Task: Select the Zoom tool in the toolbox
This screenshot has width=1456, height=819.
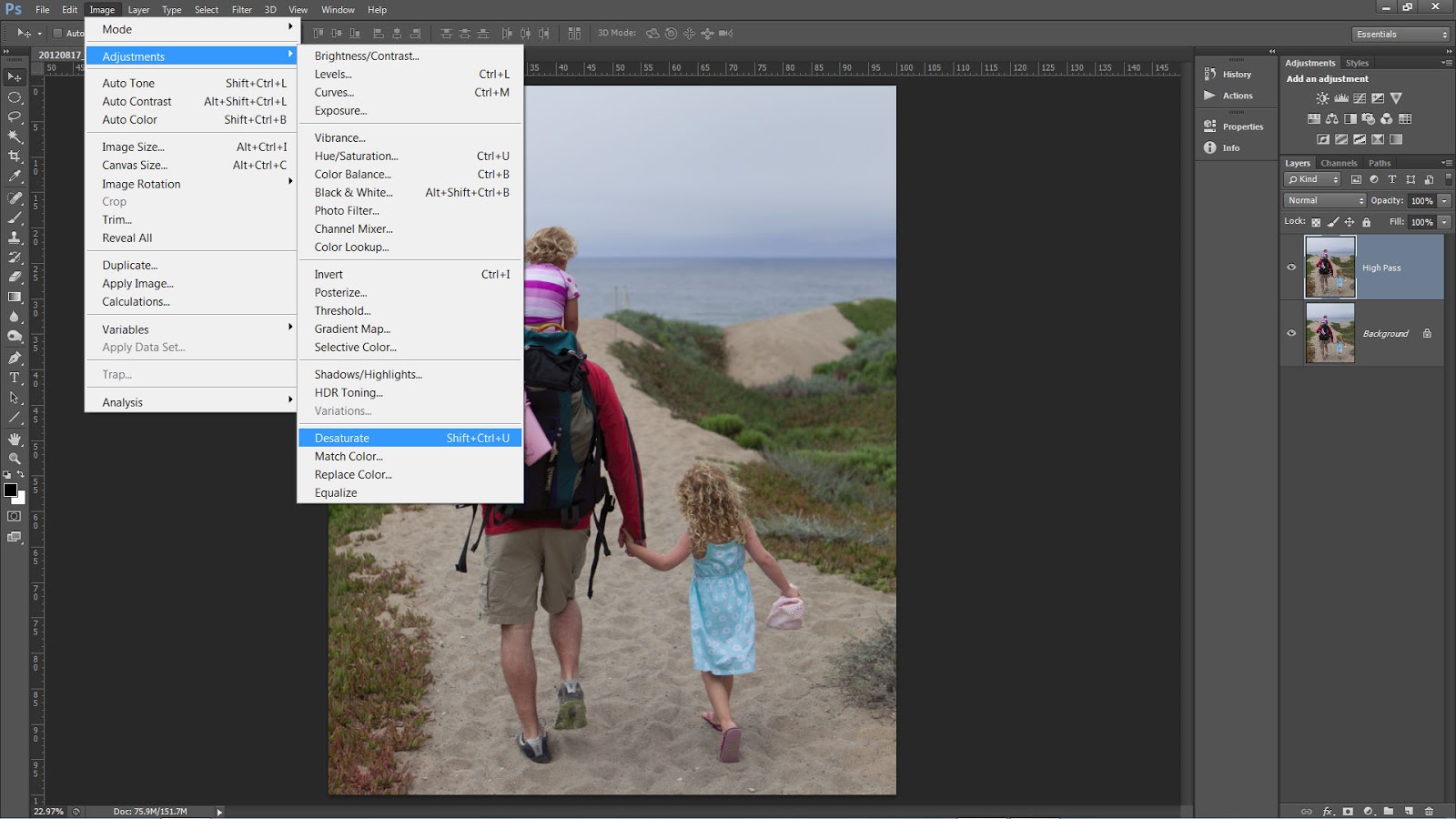Action: click(x=15, y=459)
